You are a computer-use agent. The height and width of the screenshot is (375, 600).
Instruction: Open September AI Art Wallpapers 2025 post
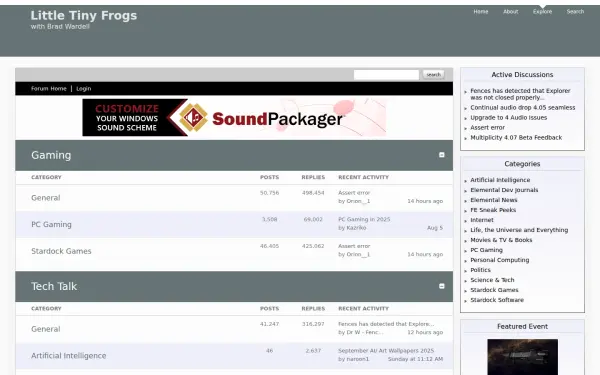pyautogui.click(x=386, y=351)
